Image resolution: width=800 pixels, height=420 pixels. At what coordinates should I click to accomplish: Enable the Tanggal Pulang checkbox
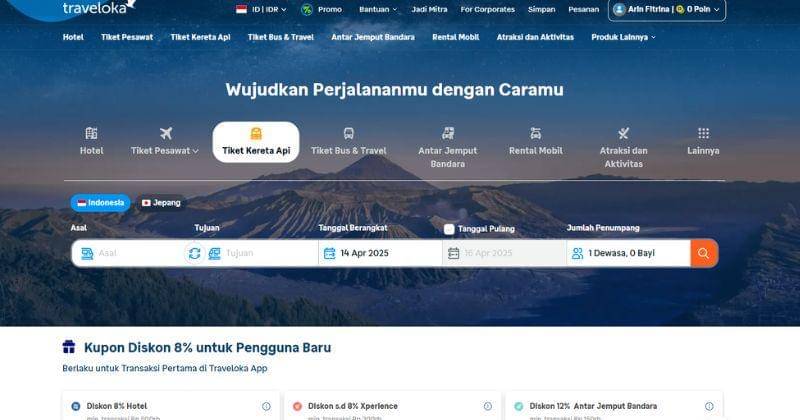tap(449, 229)
